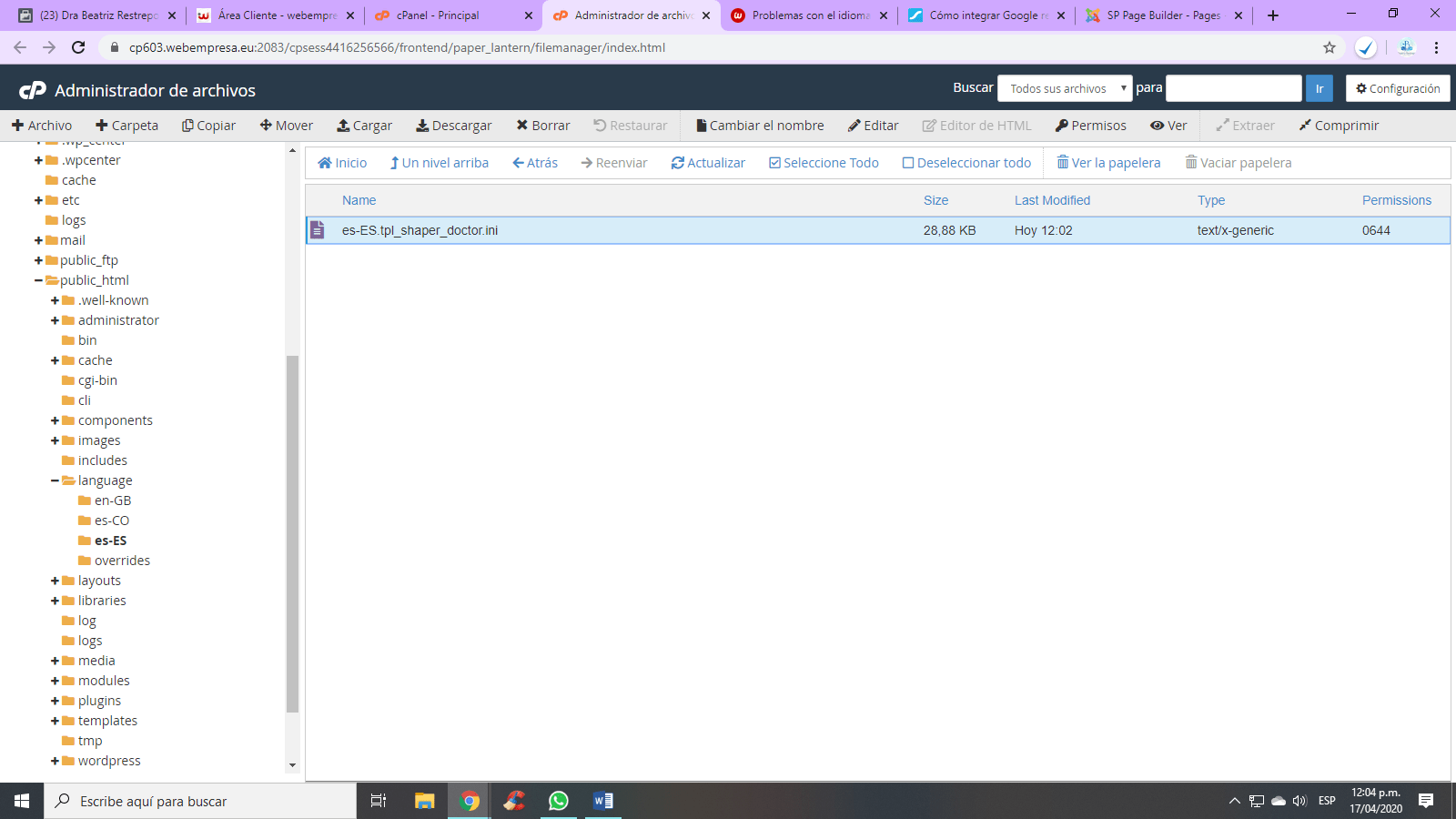The width and height of the screenshot is (1456, 819).
Task: Open Chrome's three-dot menu
Action: [1437, 47]
